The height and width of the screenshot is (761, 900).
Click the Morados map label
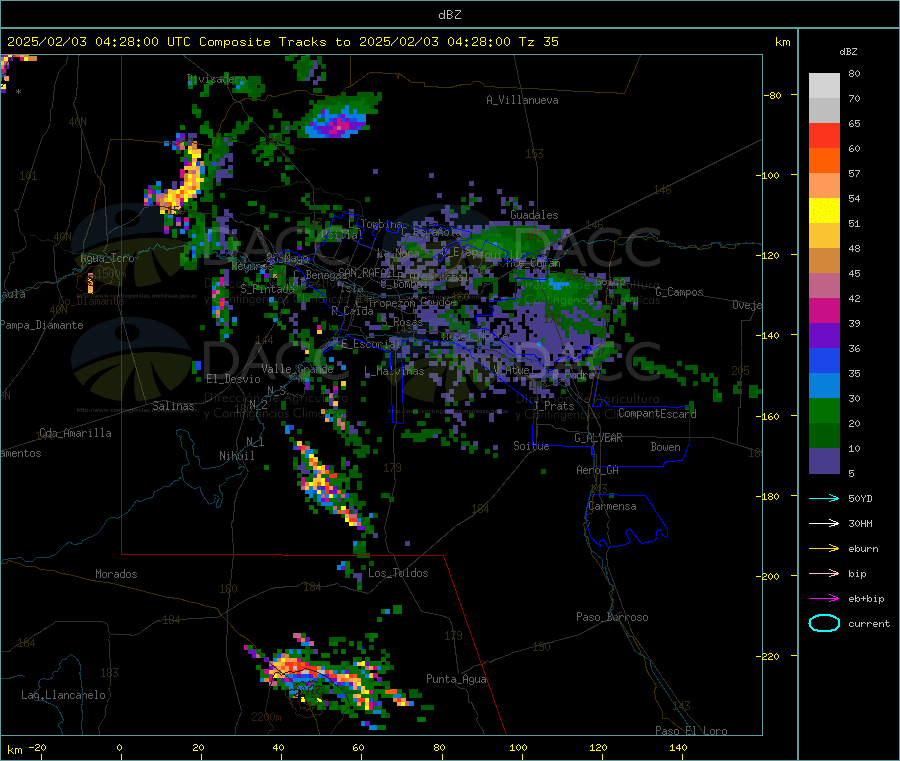point(117,574)
